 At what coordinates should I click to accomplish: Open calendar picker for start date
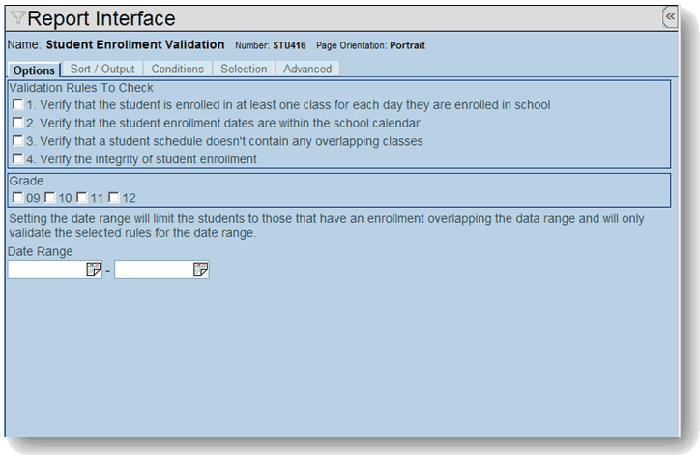94,269
